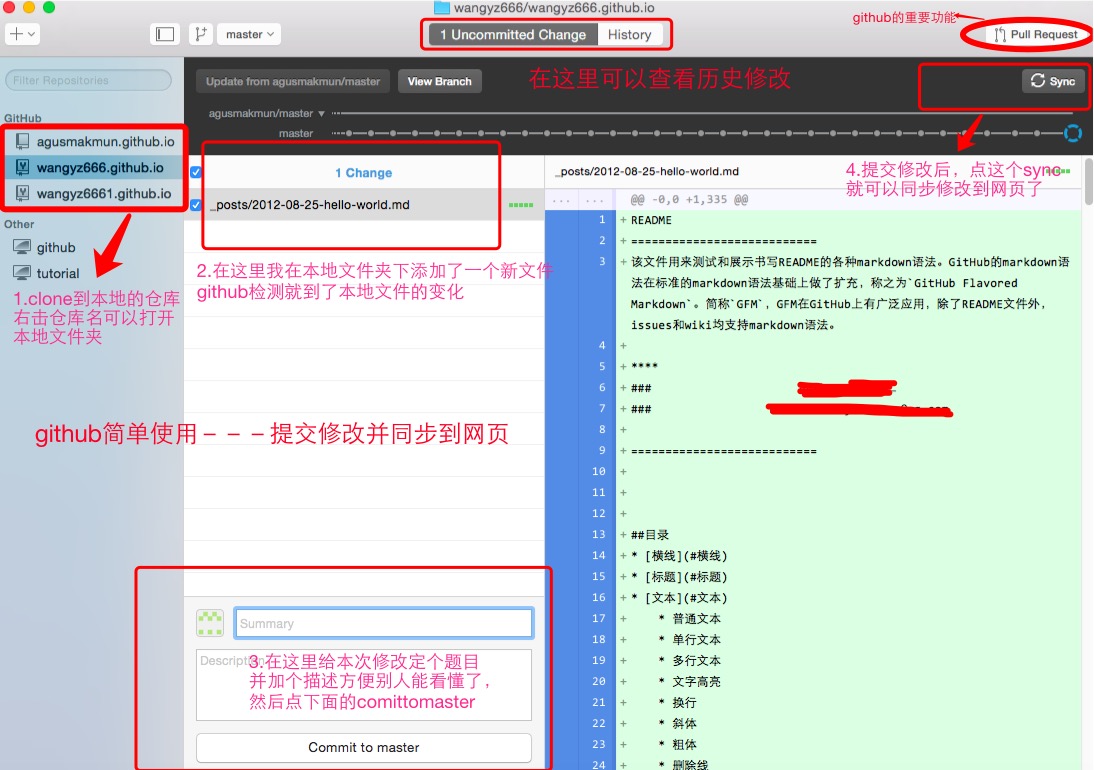Click the @@ -0,0 +1,335 @@ hunk header

tap(689, 199)
